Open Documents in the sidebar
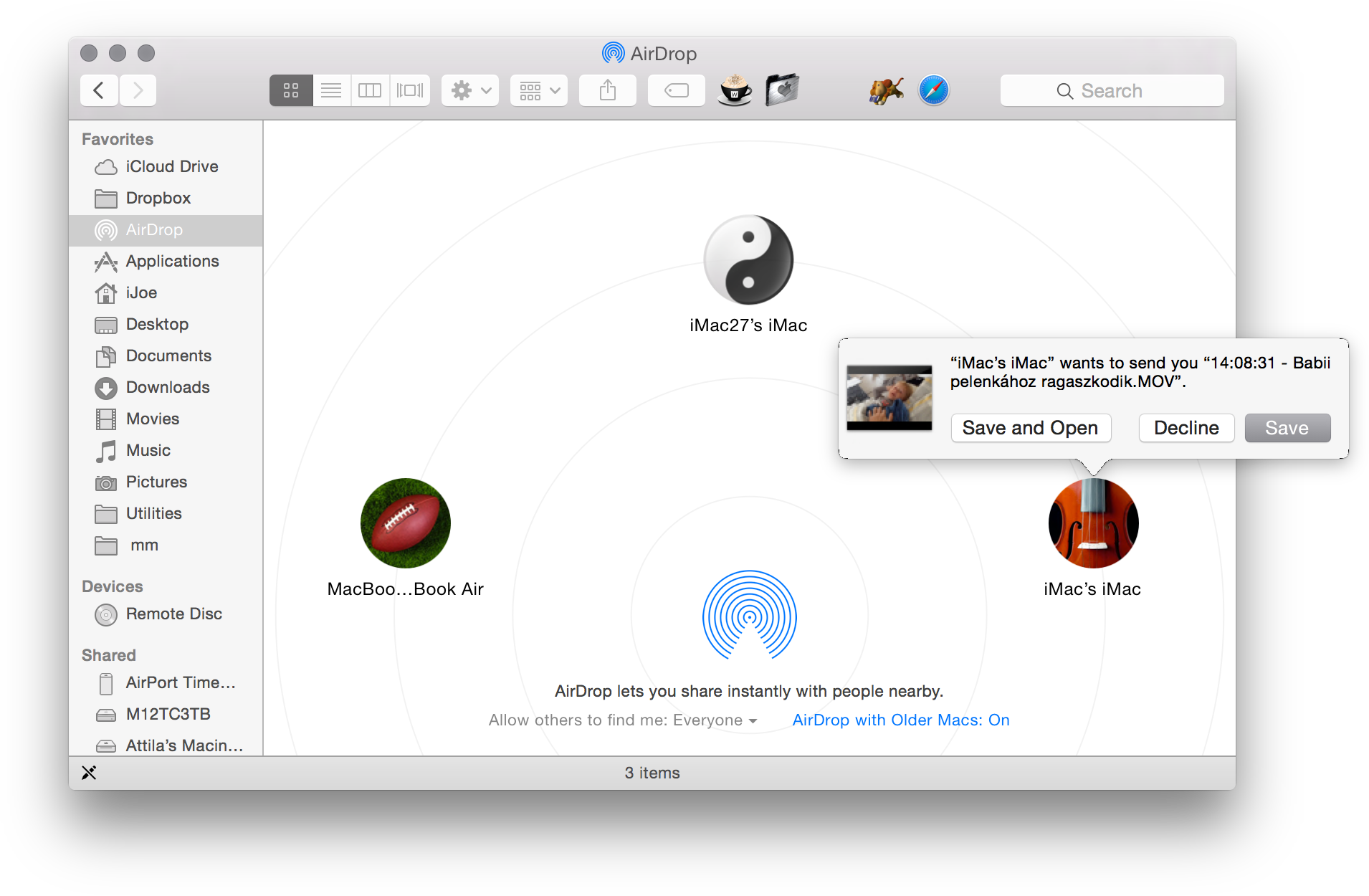1369x896 pixels. (x=166, y=356)
